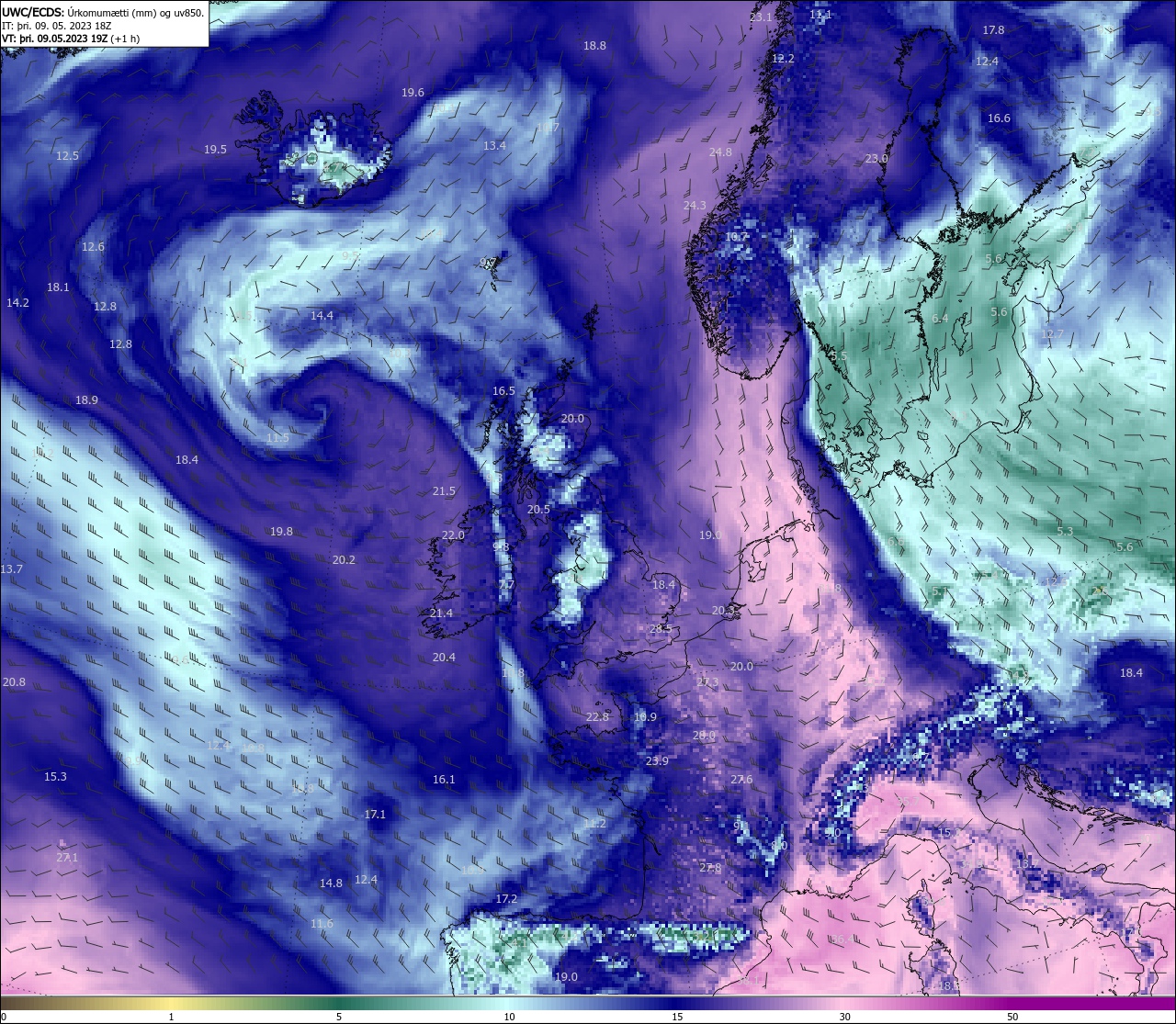Click the map value 20.5
The height and width of the screenshot is (1024, 1176).
click(538, 510)
